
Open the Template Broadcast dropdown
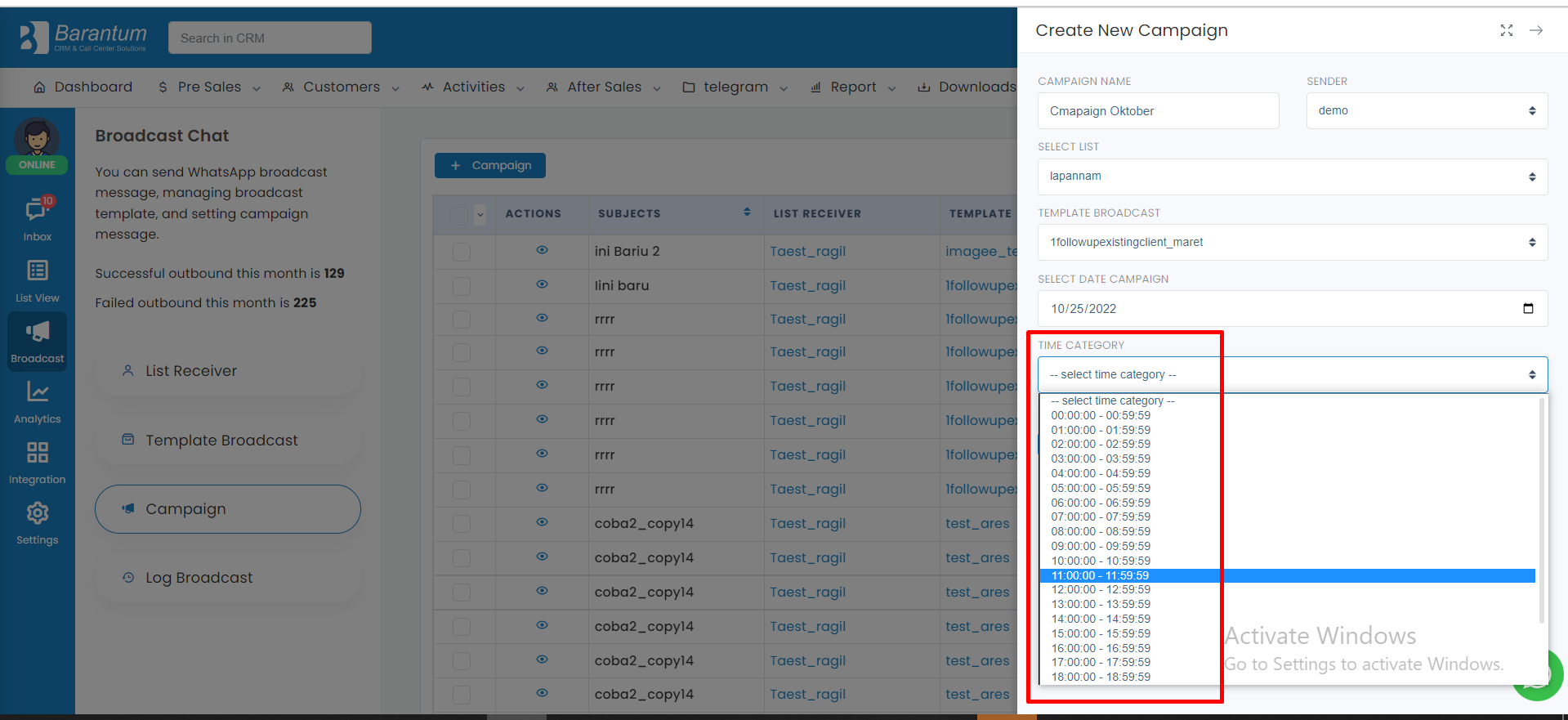(x=1292, y=243)
